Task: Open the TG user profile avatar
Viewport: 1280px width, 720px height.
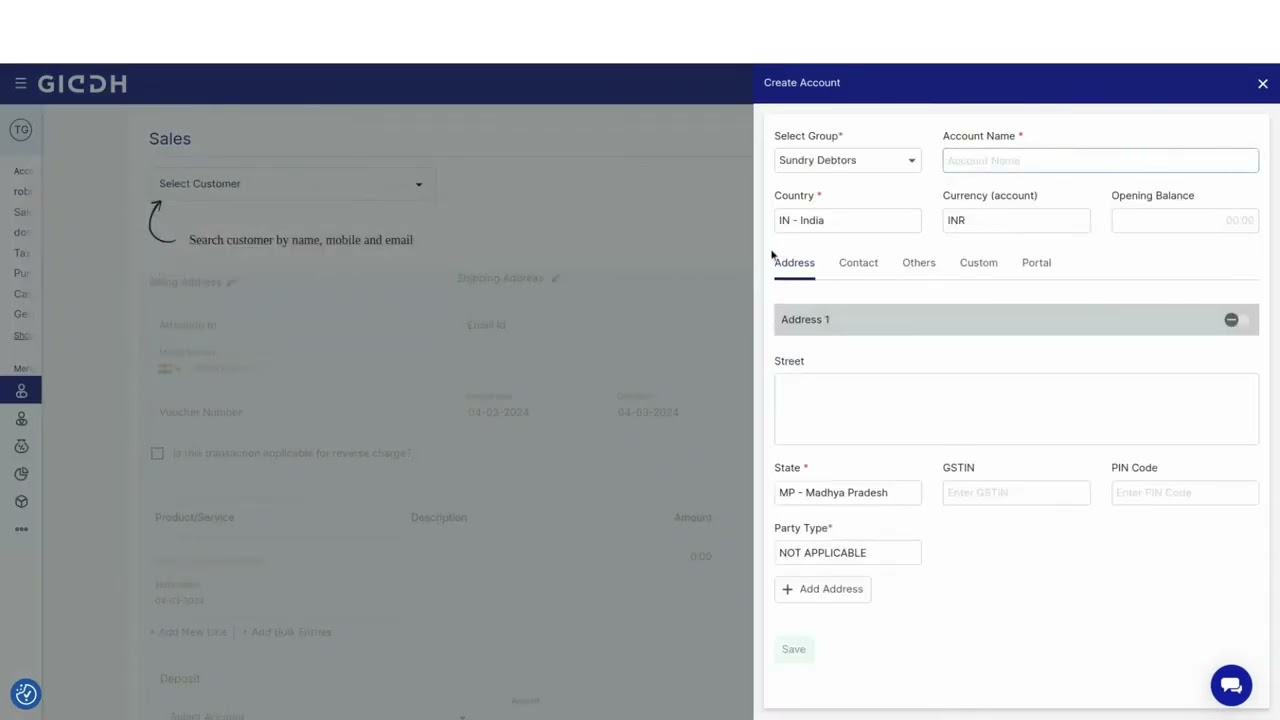Action: (21, 130)
